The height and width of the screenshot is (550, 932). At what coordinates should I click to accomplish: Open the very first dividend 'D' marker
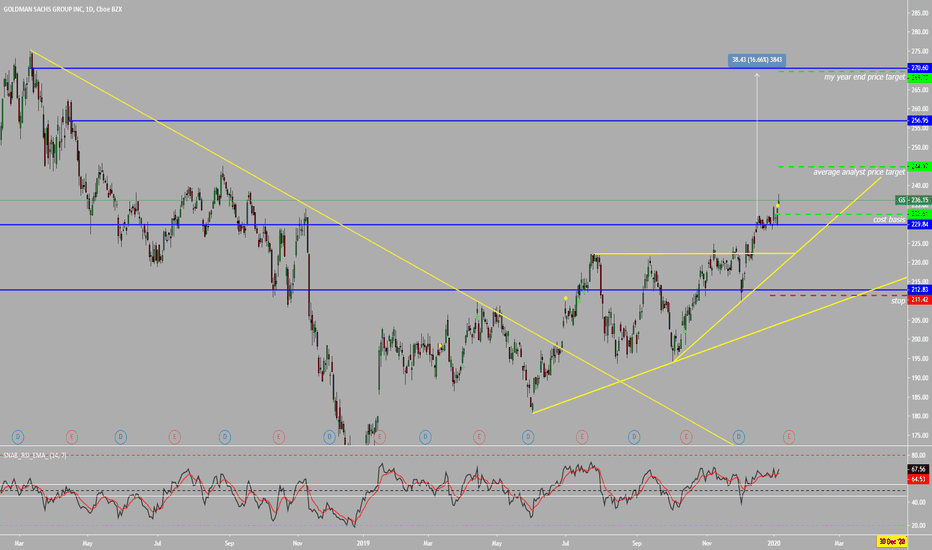tap(18, 437)
